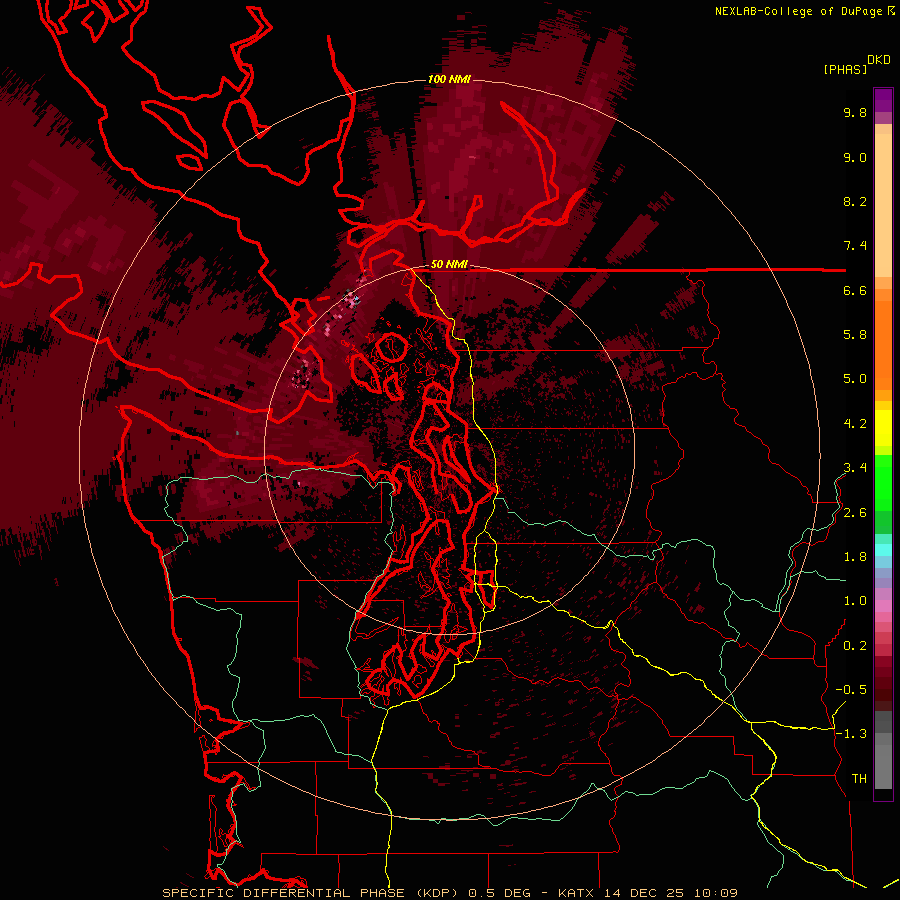
Task: Click the 7.4 legend value
Action: 855,246
